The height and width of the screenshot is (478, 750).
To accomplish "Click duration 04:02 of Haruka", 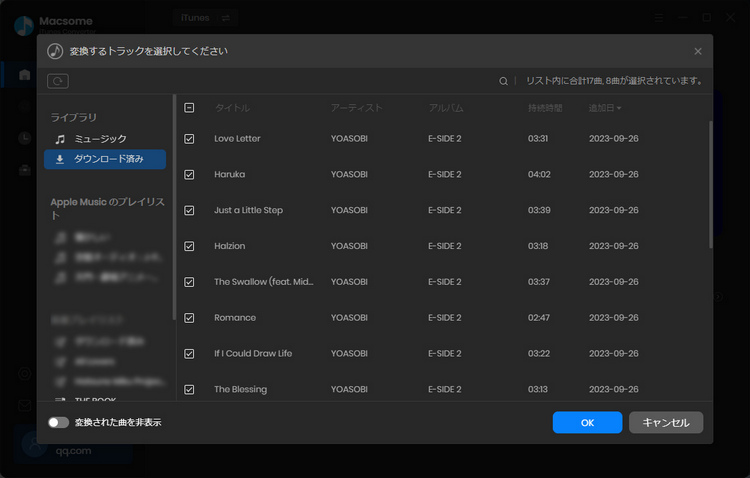I will [539, 175].
